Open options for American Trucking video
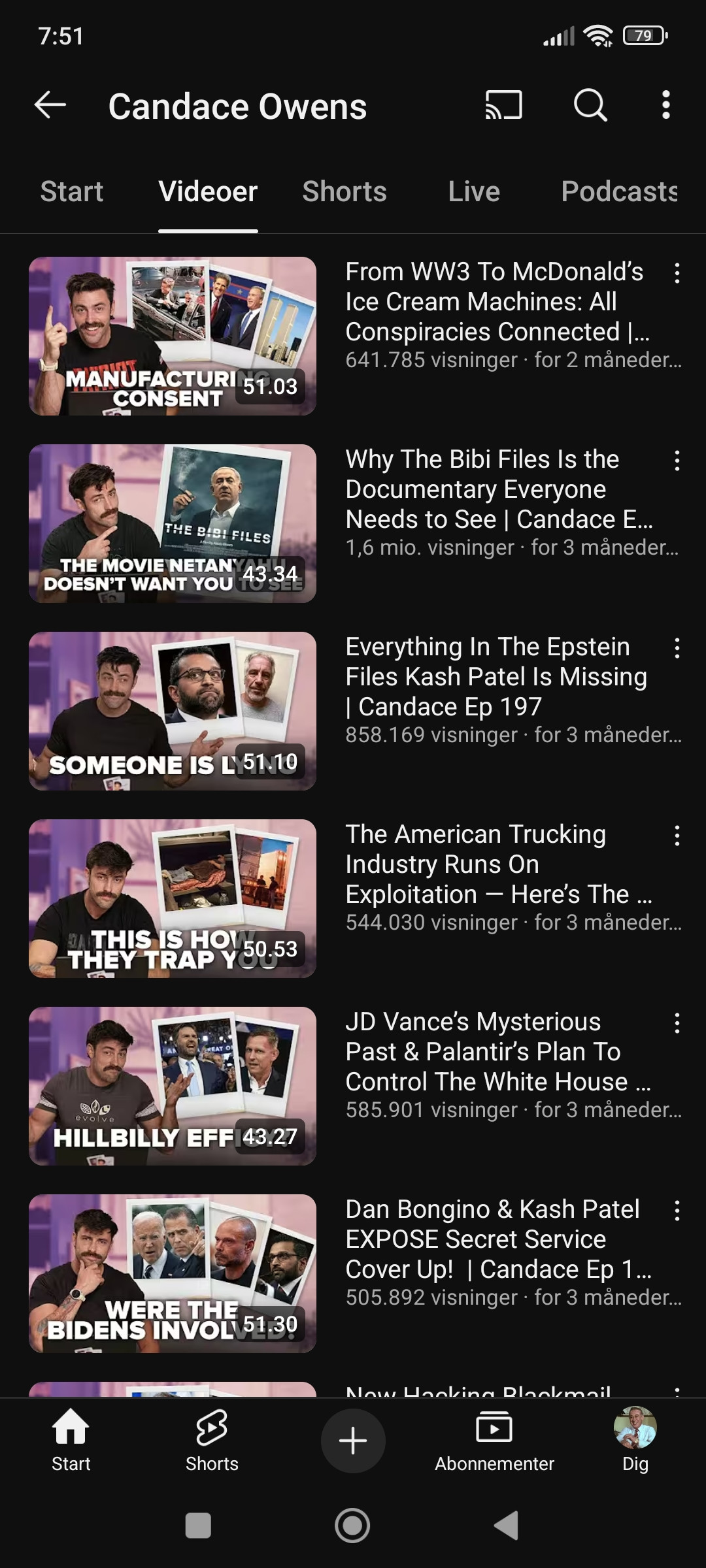This screenshot has width=706, height=1568. click(677, 836)
